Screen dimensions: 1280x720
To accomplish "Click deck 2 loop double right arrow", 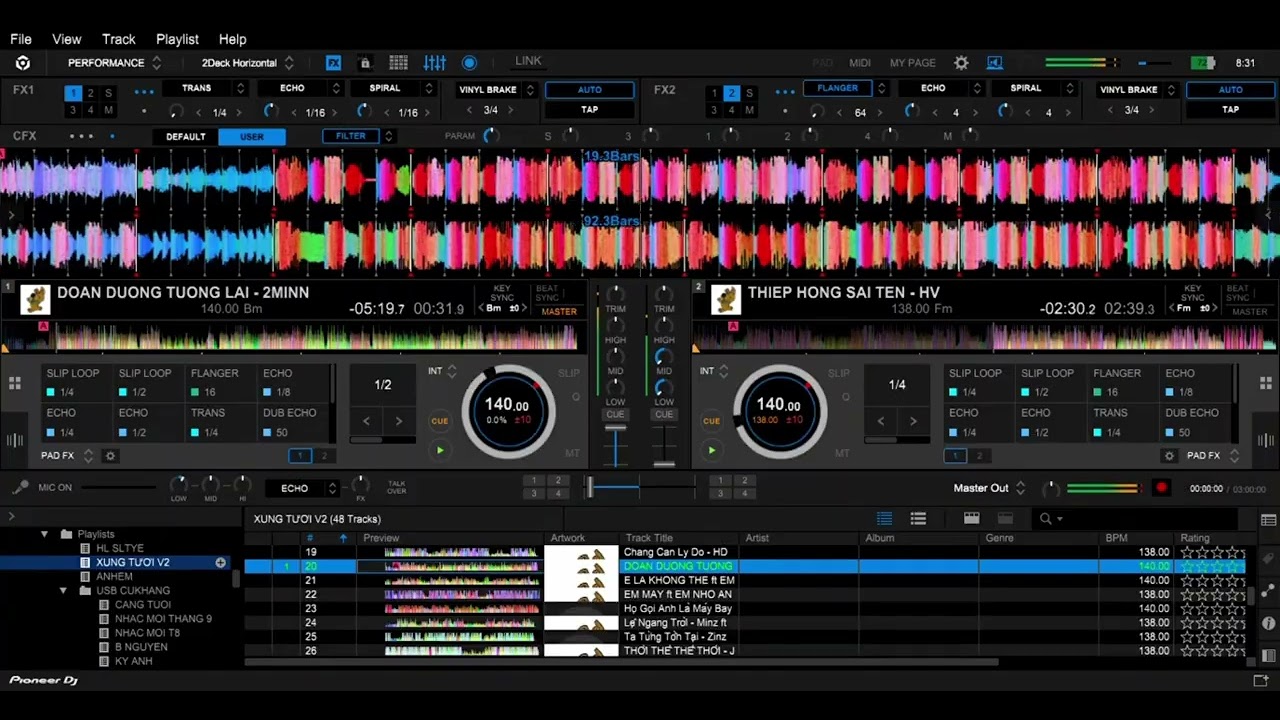I will coord(913,421).
